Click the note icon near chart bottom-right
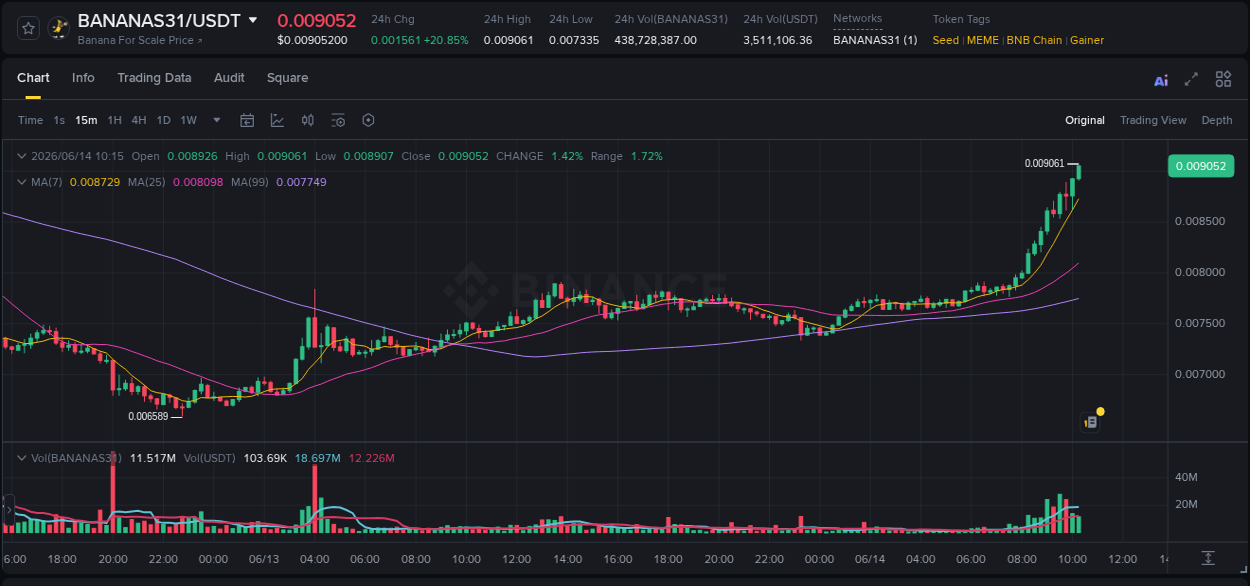 pos(1091,422)
